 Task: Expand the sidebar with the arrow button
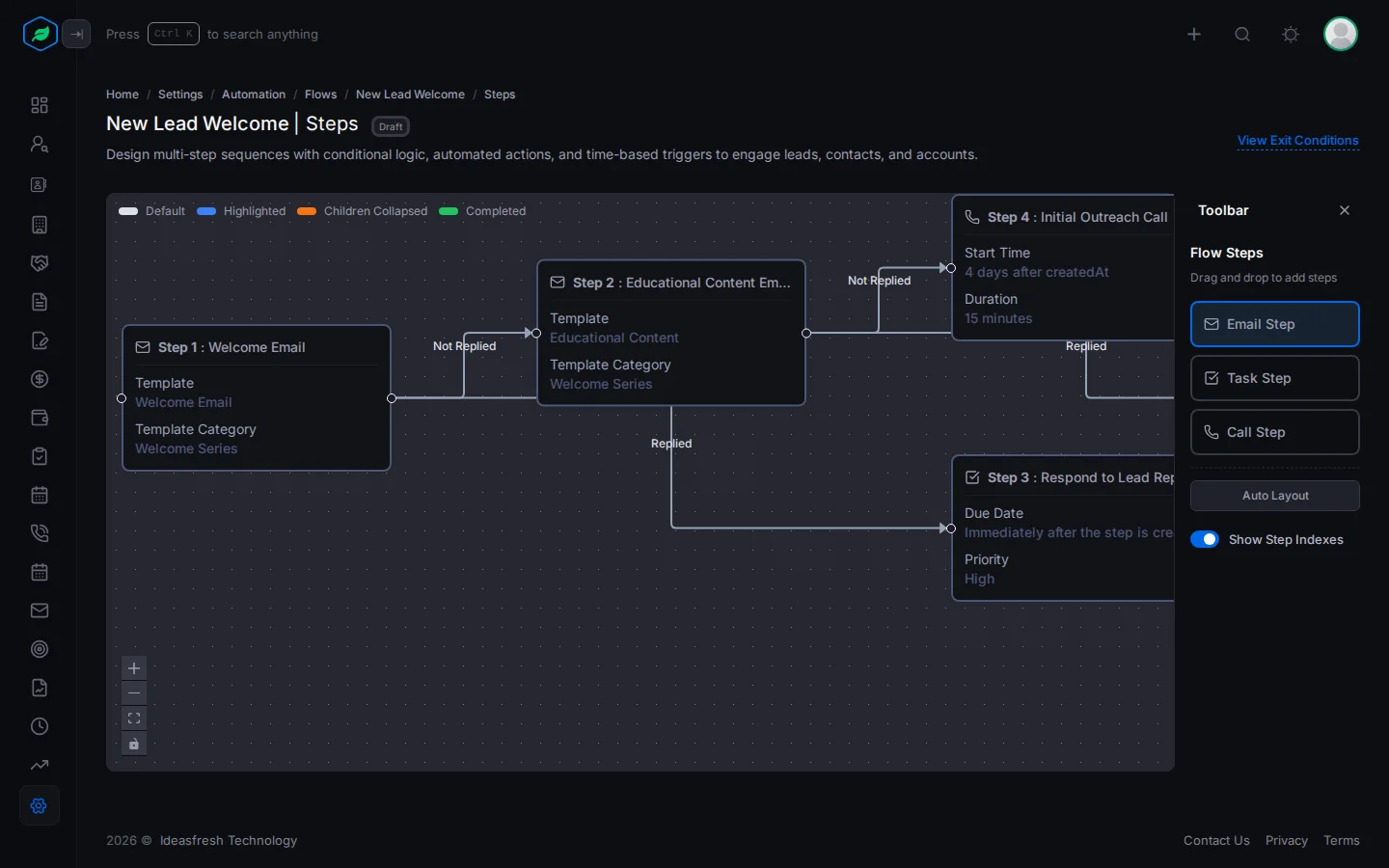(76, 35)
